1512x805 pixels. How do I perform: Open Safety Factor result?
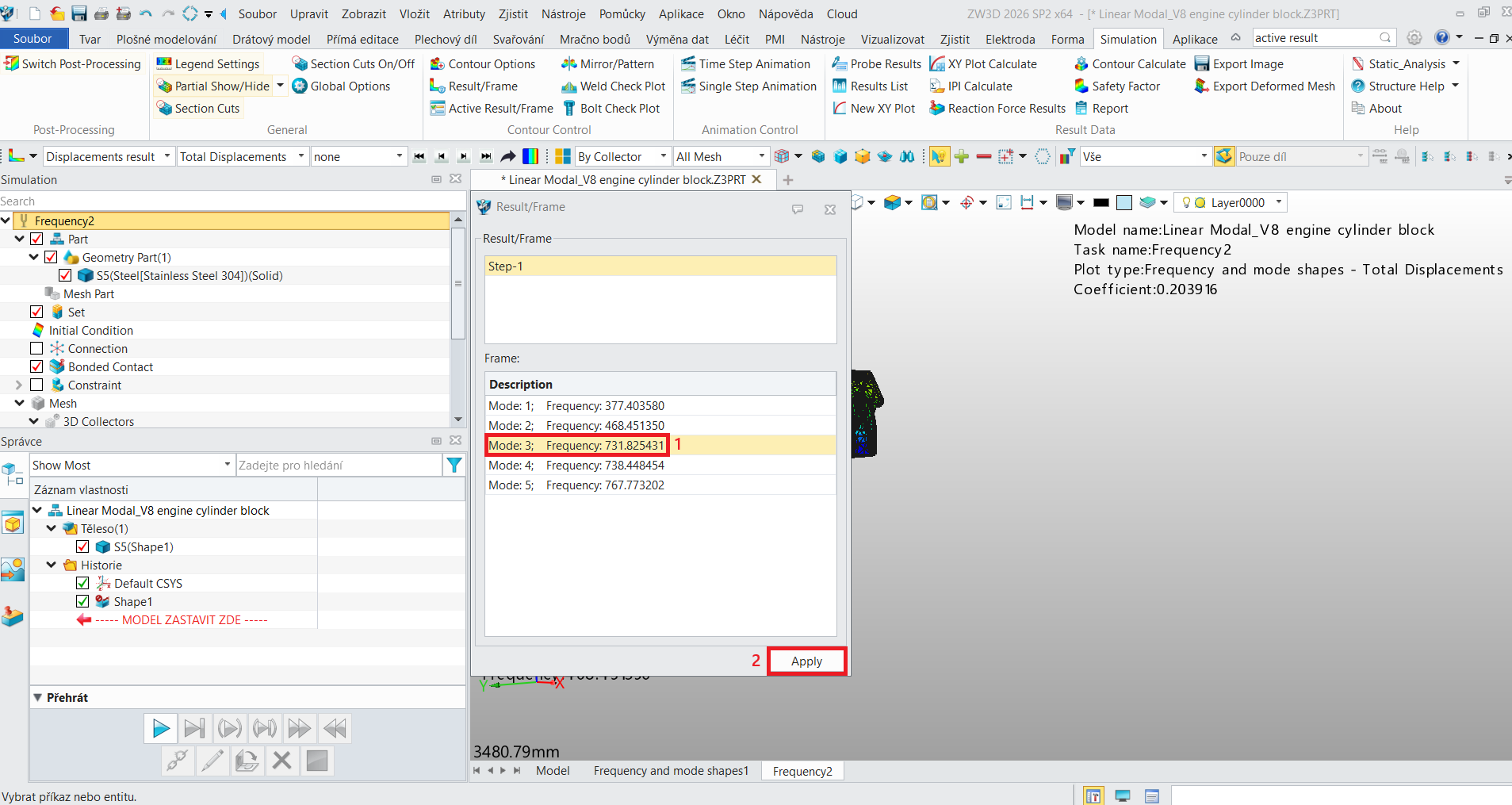(x=1117, y=86)
